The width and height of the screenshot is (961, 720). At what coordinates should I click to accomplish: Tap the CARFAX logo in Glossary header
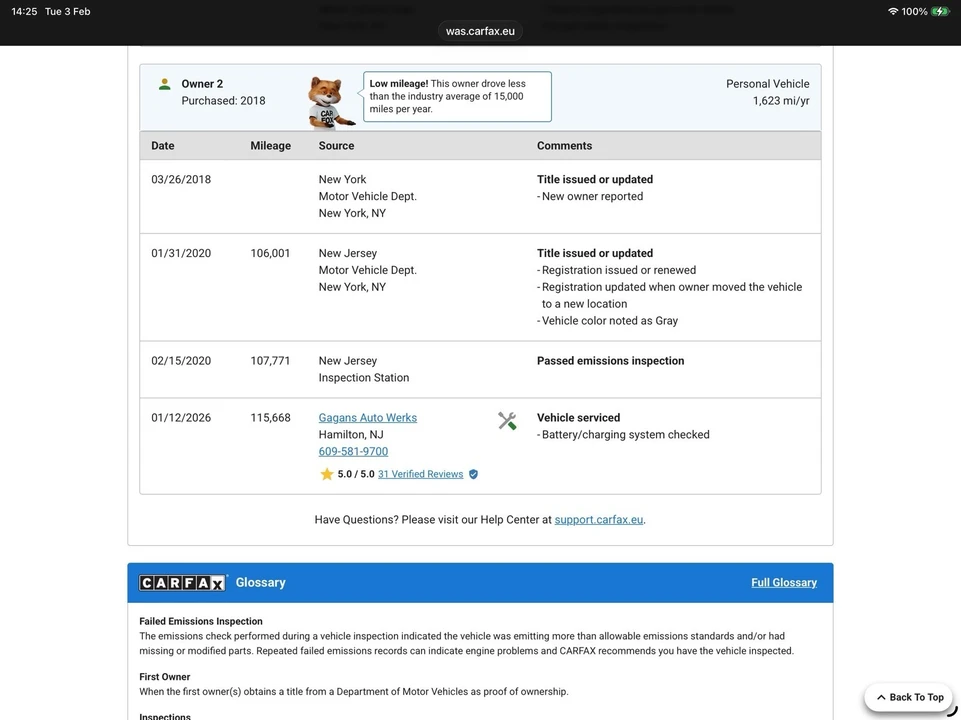(182, 583)
